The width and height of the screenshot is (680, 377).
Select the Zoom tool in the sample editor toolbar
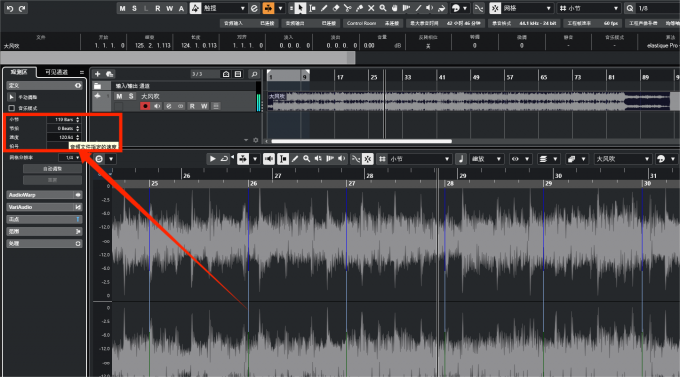click(307, 159)
